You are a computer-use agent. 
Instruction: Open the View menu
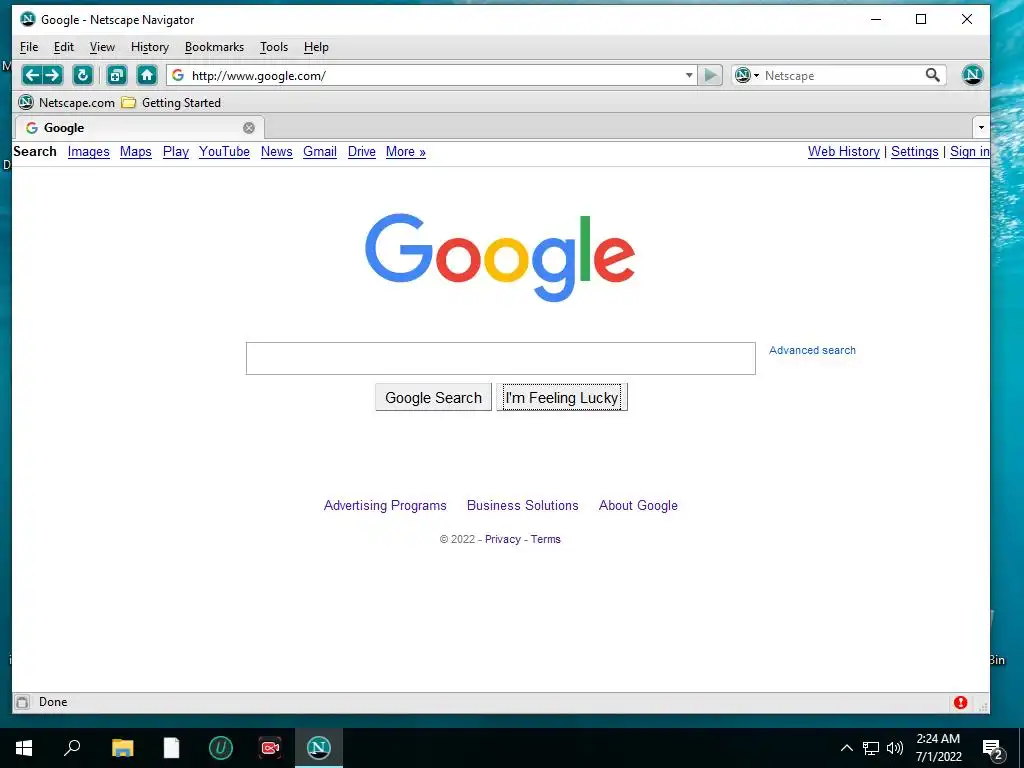click(x=102, y=47)
